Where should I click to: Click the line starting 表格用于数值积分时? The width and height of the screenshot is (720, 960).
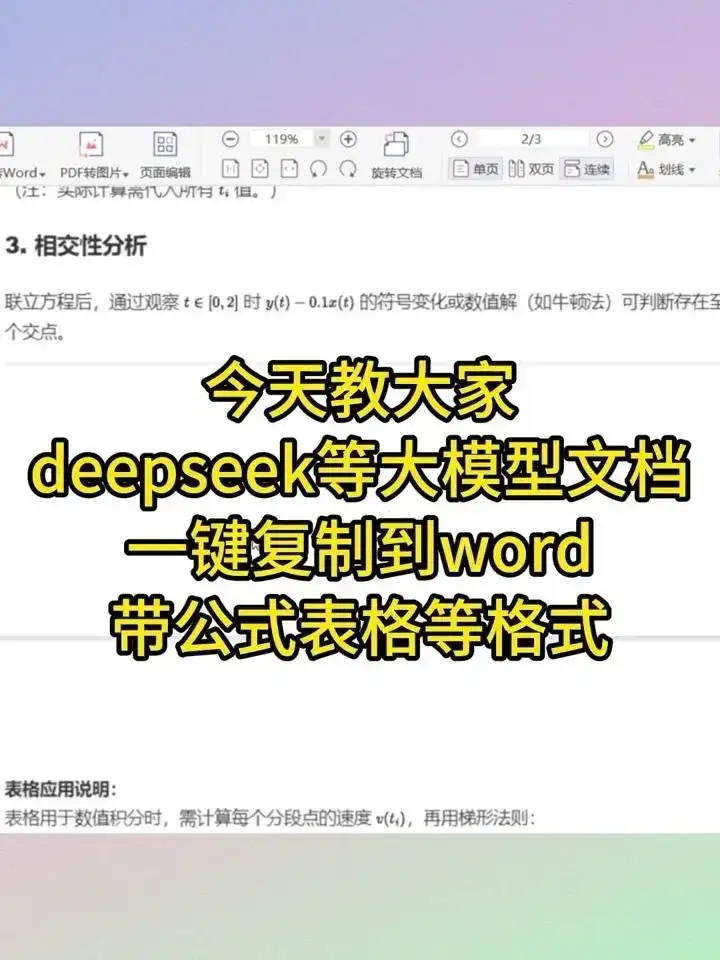[270, 818]
